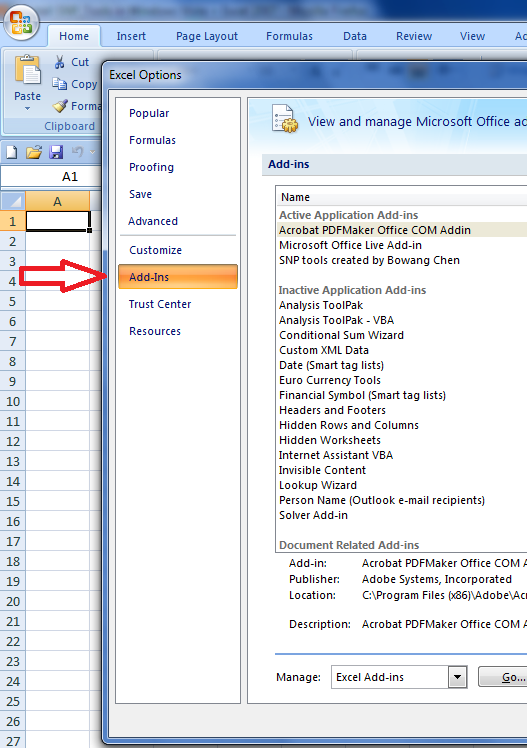Open the Save options category

point(141,194)
